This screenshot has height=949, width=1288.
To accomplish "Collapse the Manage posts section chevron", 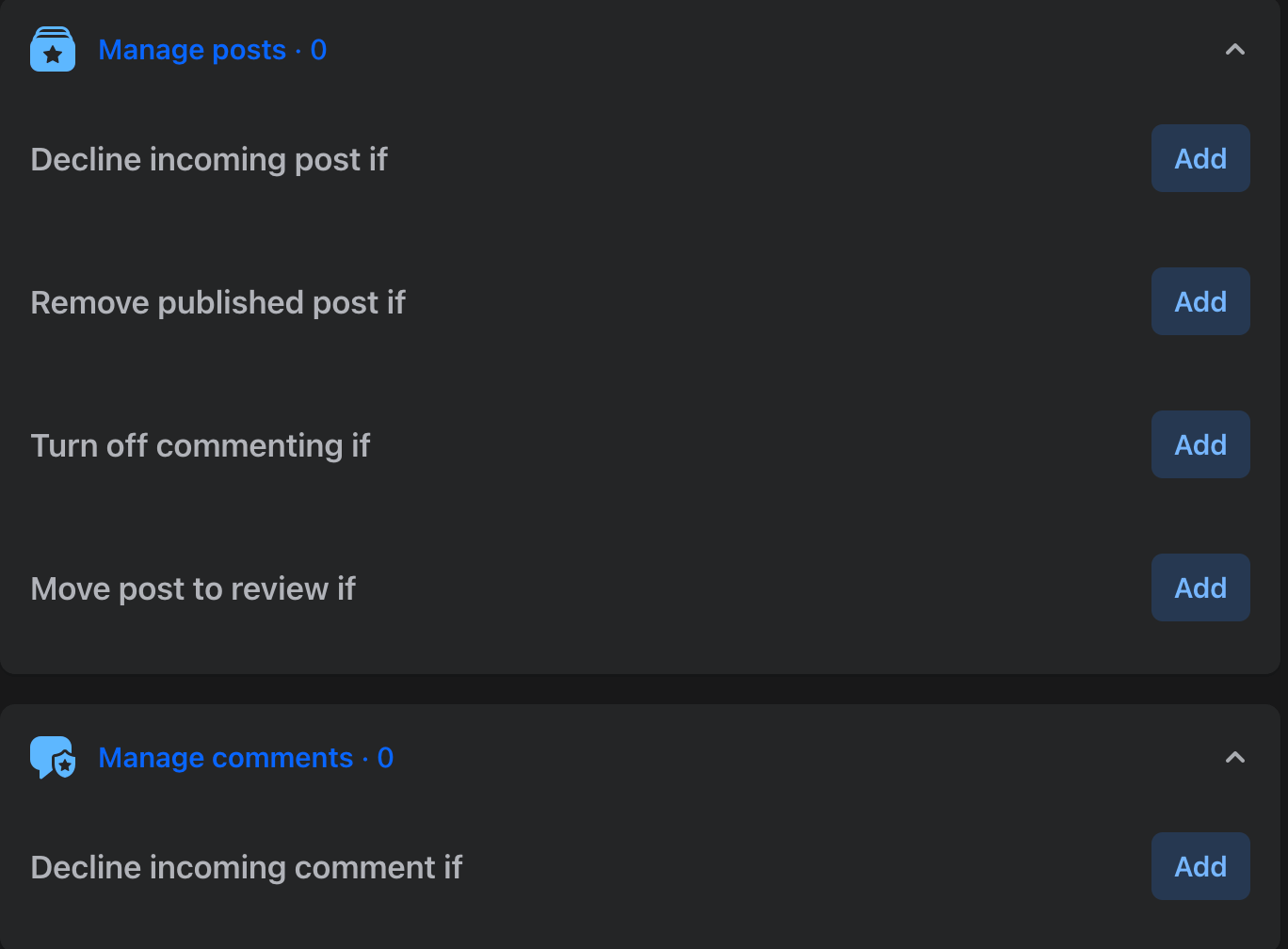I will [1234, 50].
